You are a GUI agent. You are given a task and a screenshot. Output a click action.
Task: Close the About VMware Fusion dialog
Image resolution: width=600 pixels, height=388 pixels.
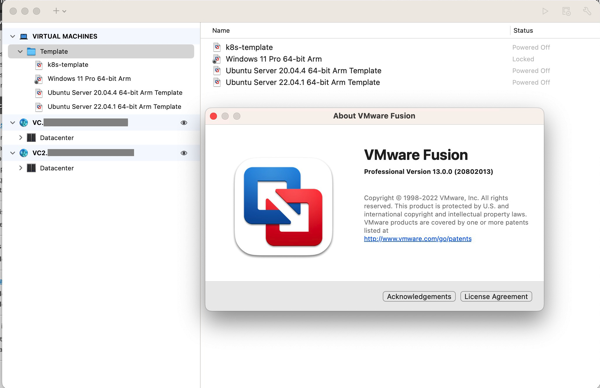[214, 116]
